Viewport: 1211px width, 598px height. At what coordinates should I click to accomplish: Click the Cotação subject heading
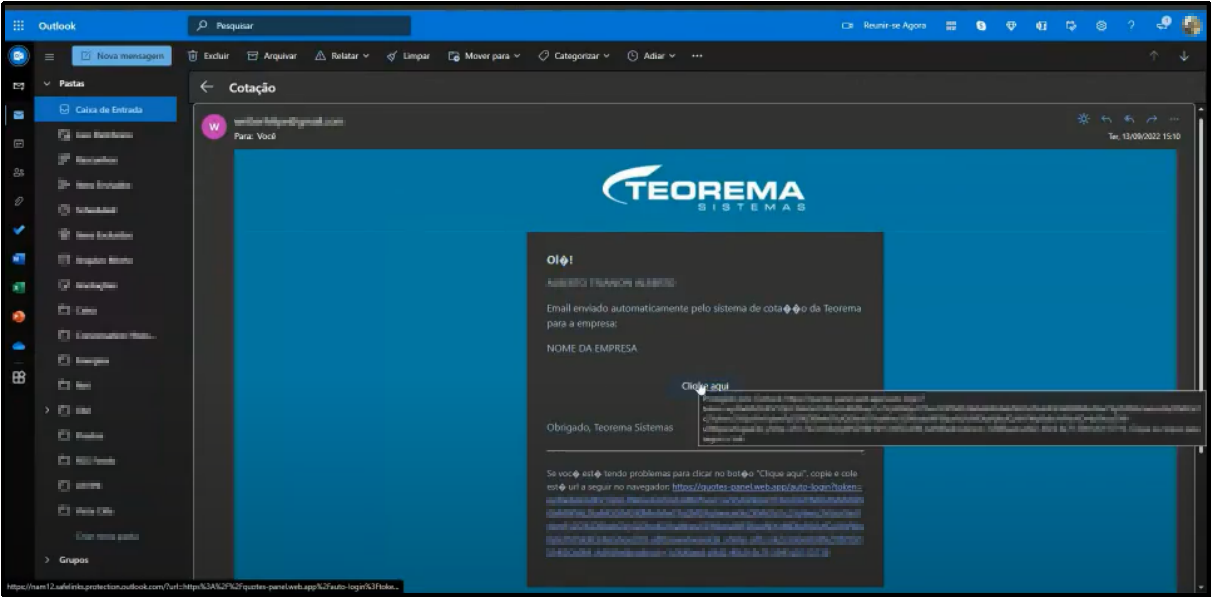[x=252, y=88]
